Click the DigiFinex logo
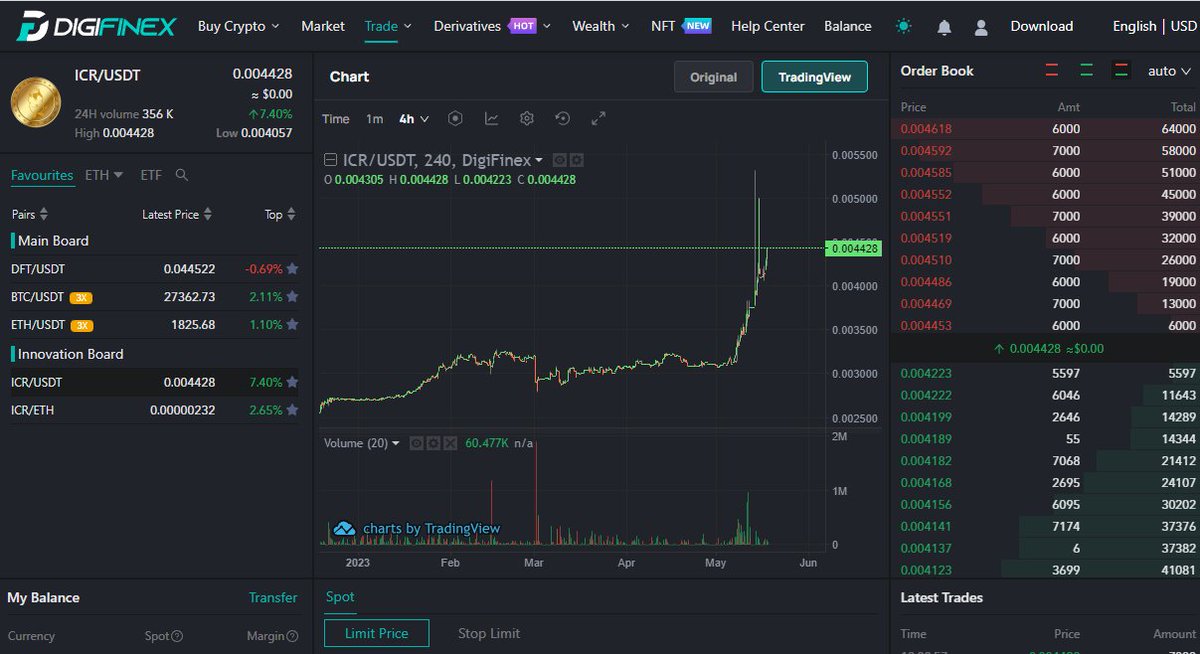1200x654 pixels. pos(97,26)
